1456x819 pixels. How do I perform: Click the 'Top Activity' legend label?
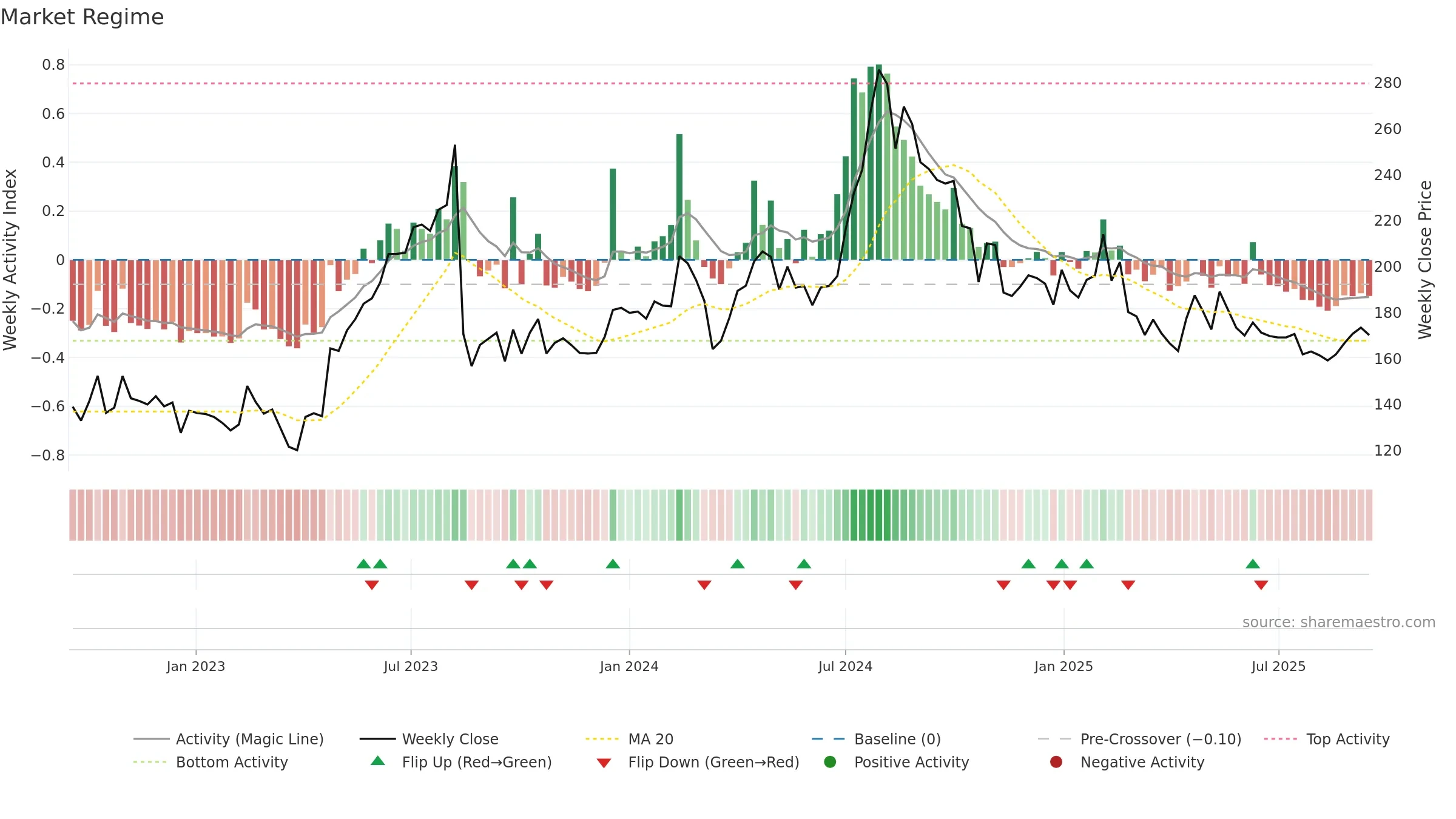coord(1348,739)
